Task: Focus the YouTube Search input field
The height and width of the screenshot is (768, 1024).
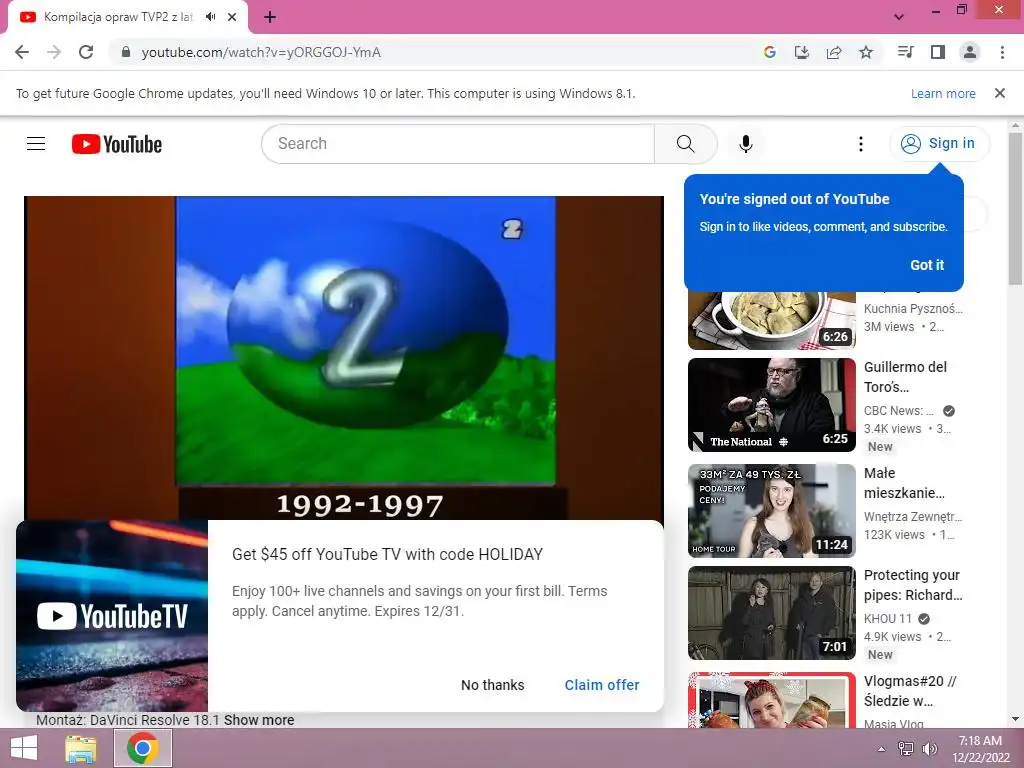Action: [458, 144]
